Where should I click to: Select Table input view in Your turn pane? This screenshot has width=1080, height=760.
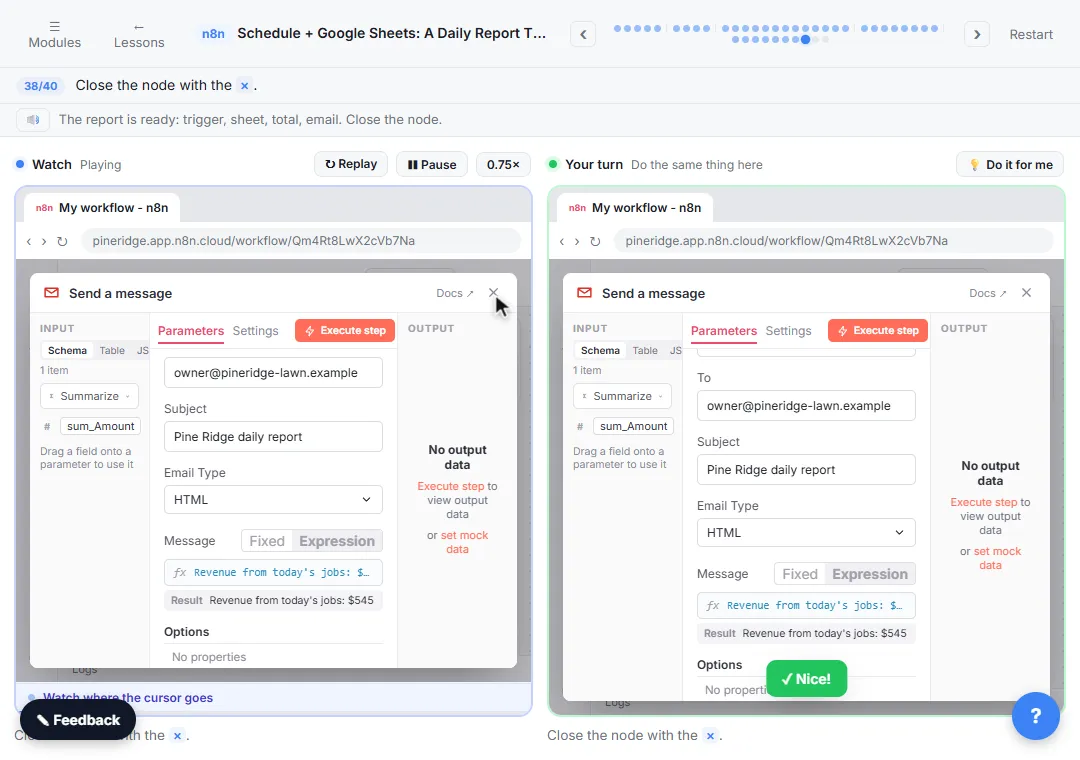645,350
